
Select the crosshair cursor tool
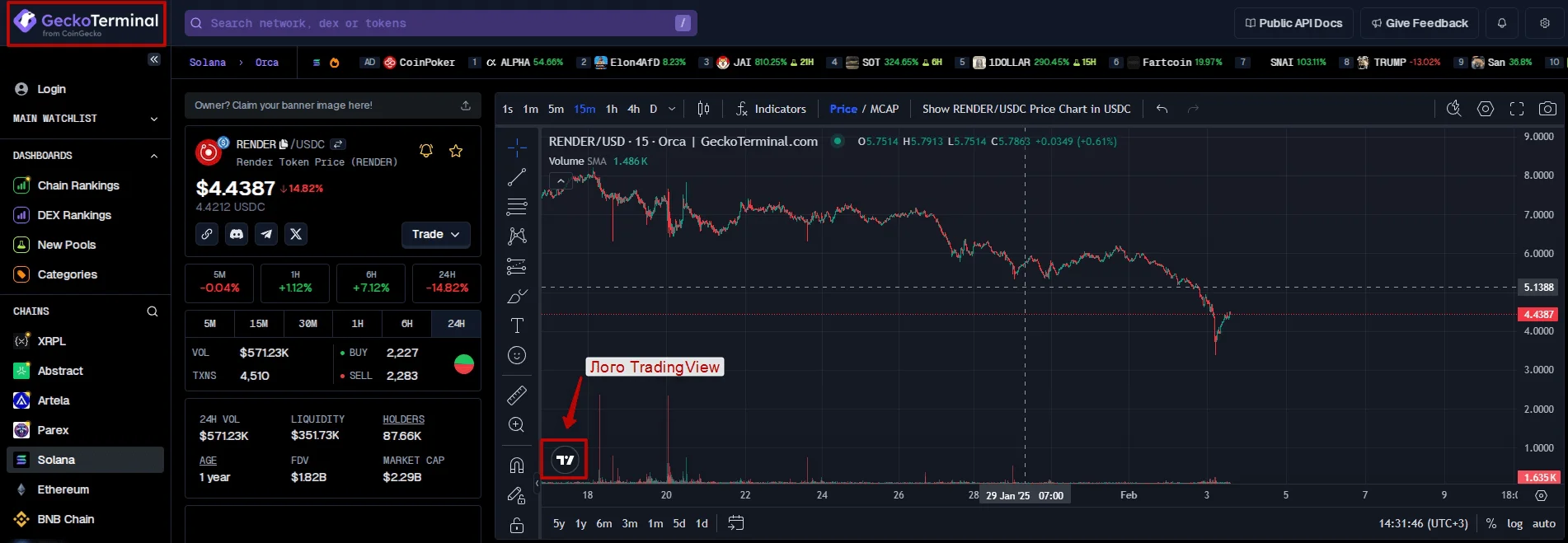tap(517, 147)
